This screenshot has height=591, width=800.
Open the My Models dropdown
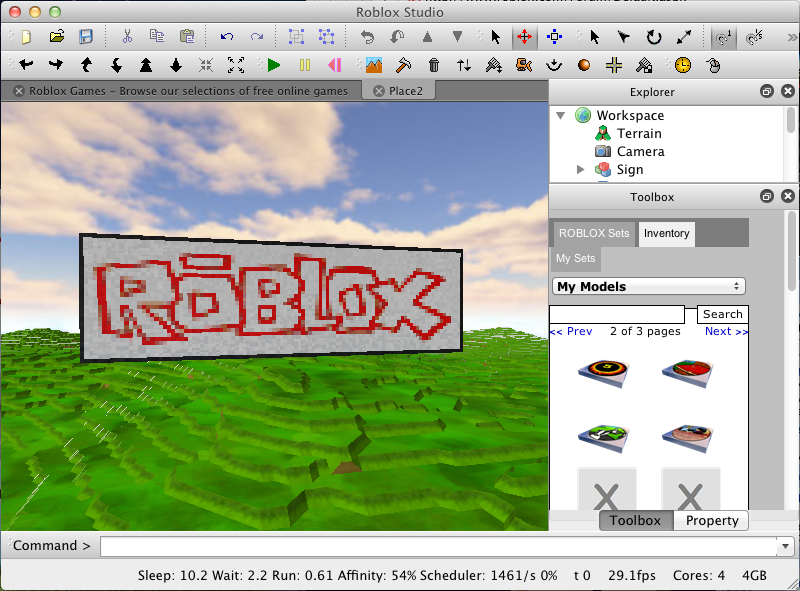[x=648, y=286]
